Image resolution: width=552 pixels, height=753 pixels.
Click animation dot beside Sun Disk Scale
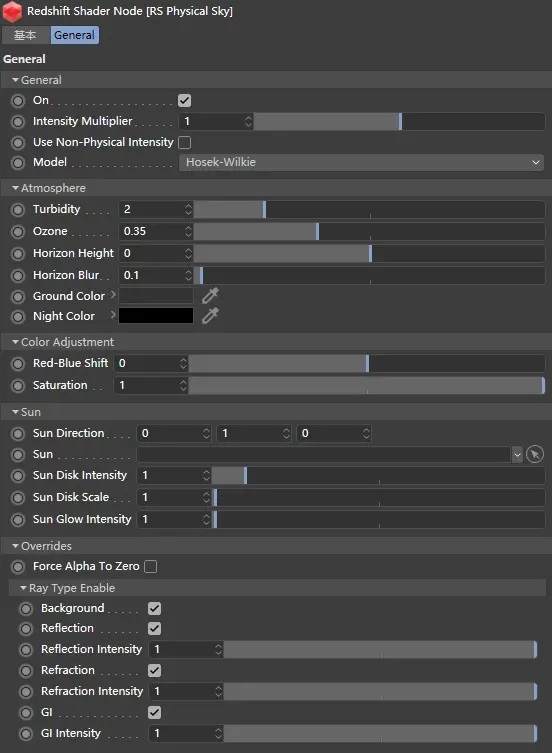point(18,498)
